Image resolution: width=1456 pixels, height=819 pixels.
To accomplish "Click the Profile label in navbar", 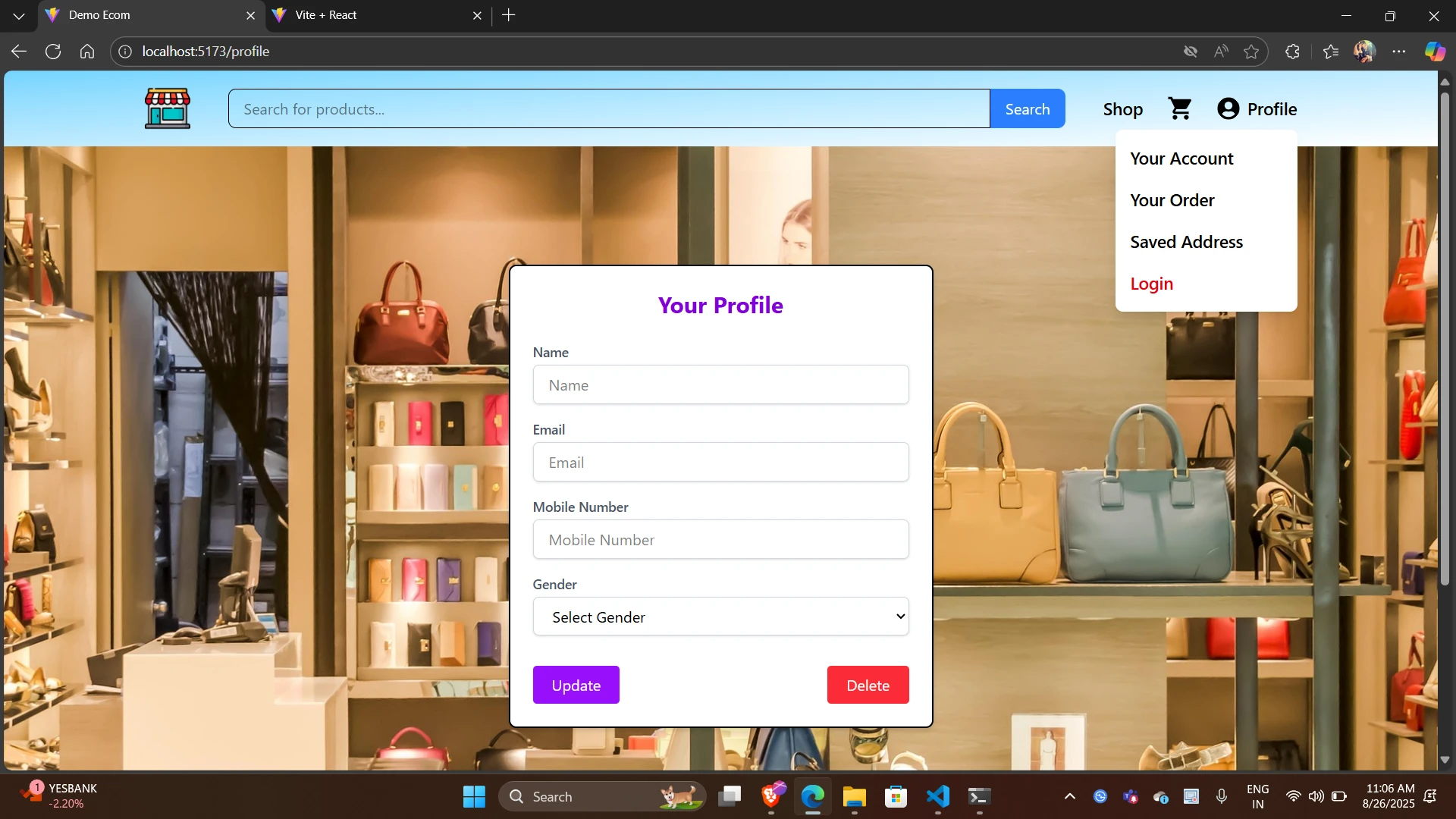I will pos(1272,109).
